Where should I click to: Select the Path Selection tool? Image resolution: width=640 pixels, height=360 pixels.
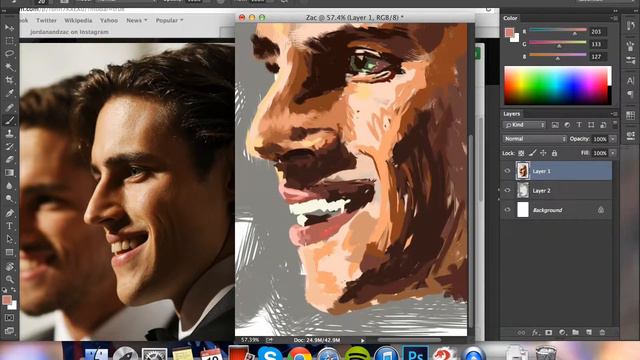9,239
